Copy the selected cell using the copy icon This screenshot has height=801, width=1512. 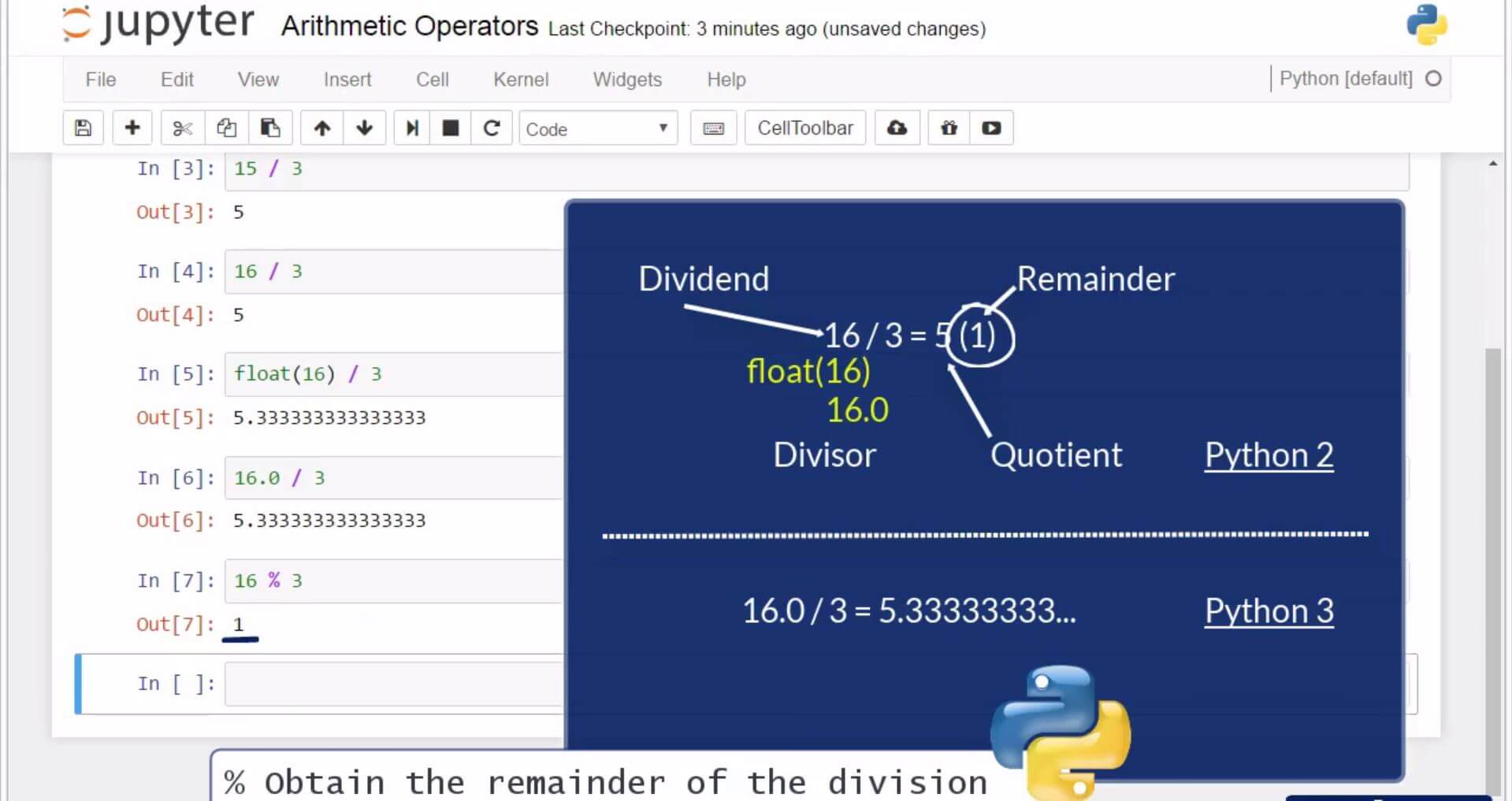tap(226, 128)
